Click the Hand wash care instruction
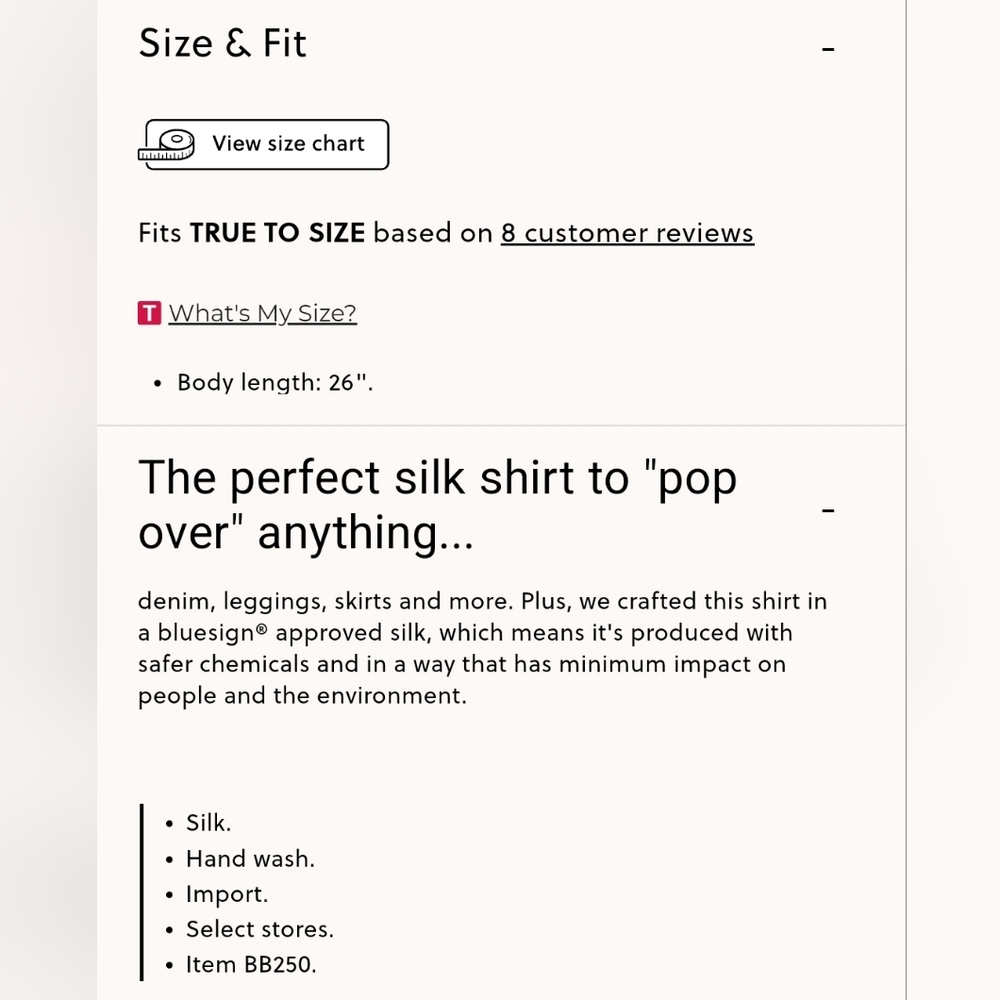1000x1000 pixels. coord(249,858)
